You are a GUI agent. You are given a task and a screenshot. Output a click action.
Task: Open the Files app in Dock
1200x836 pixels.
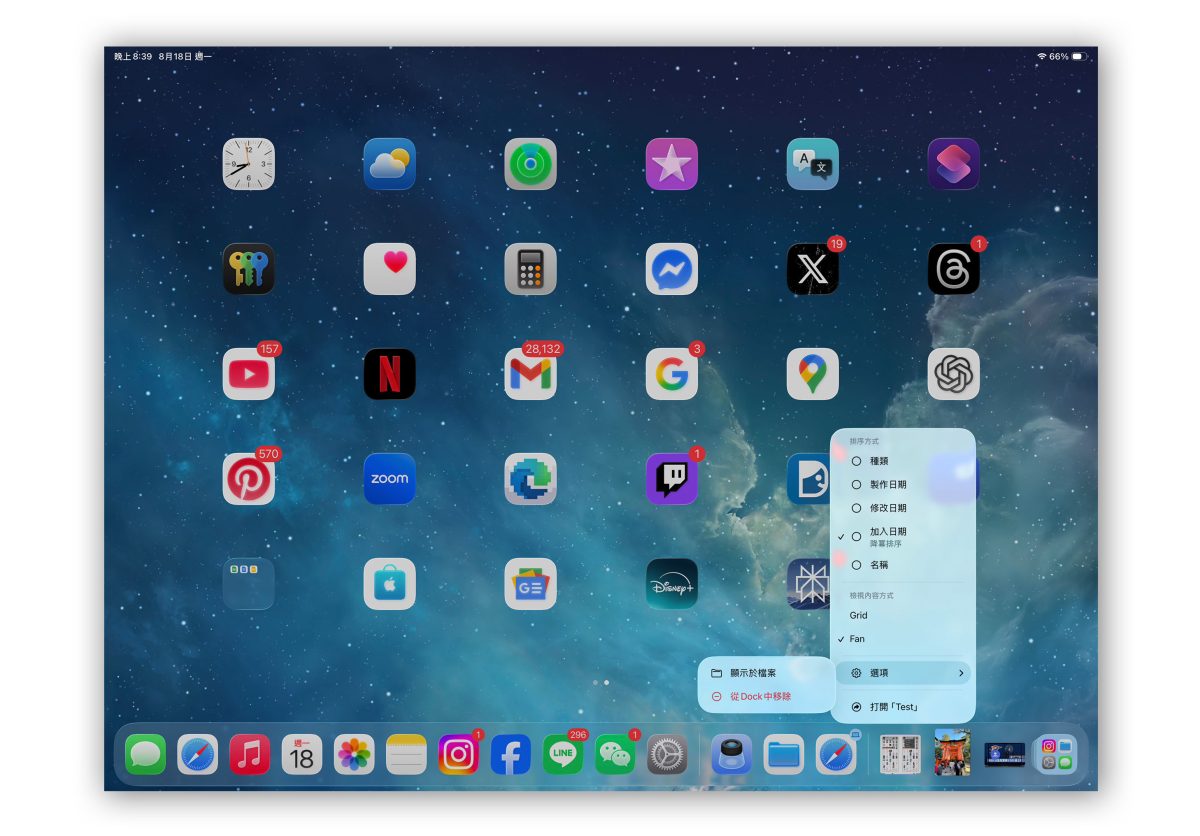coord(784,755)
